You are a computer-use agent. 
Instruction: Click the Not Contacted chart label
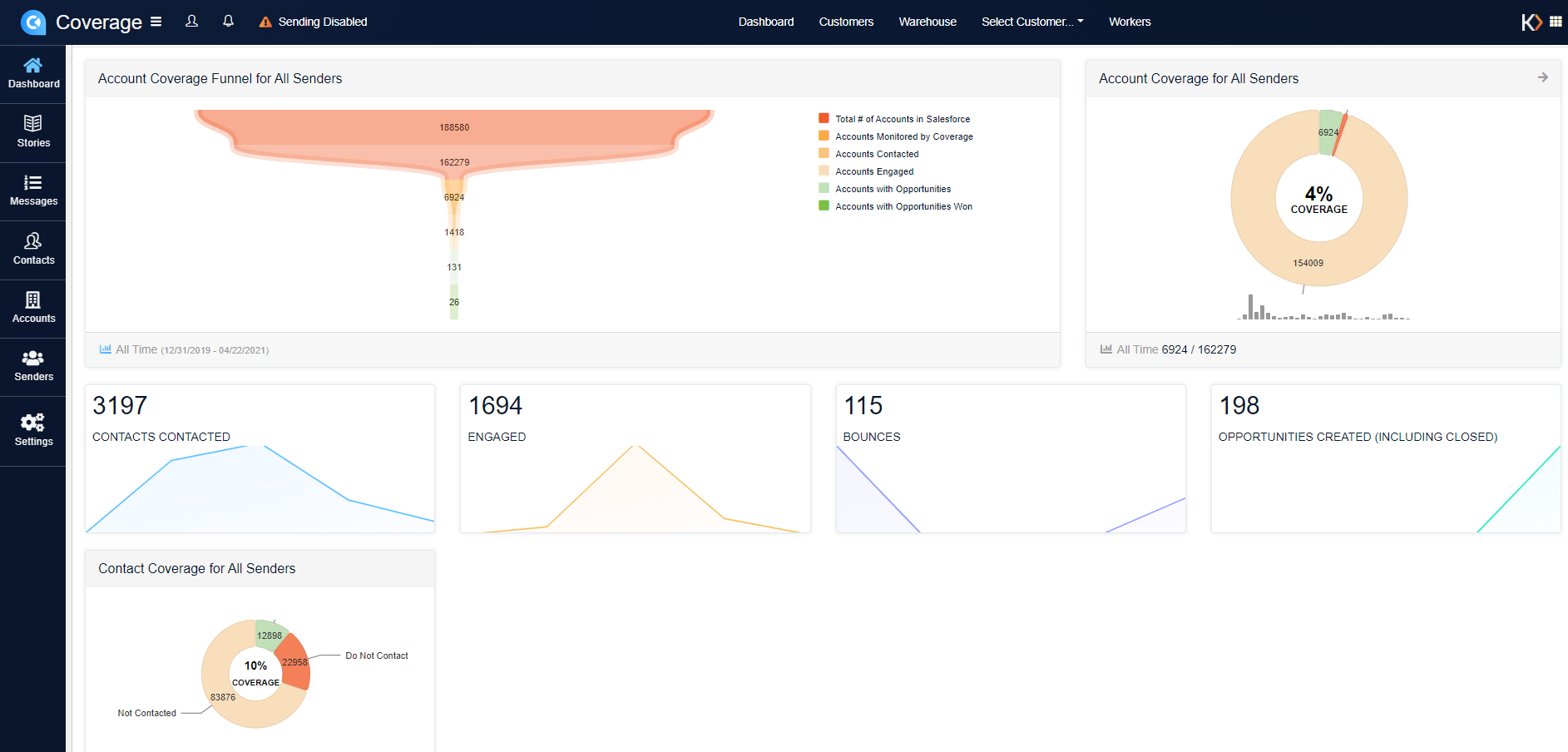pyautogui.click(x=147, y=713)
